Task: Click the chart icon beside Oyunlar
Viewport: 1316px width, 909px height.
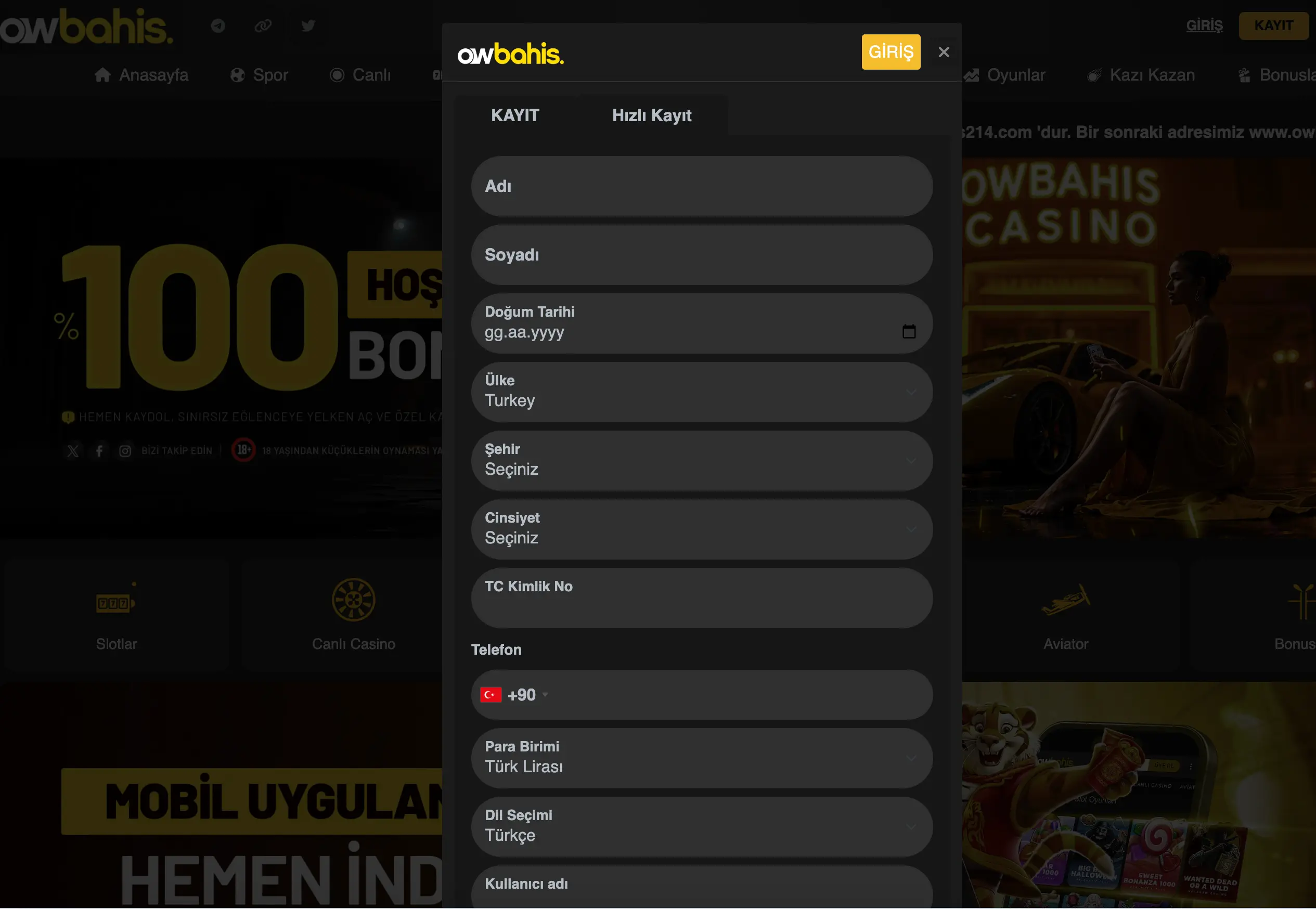Action: click(971, 75)
